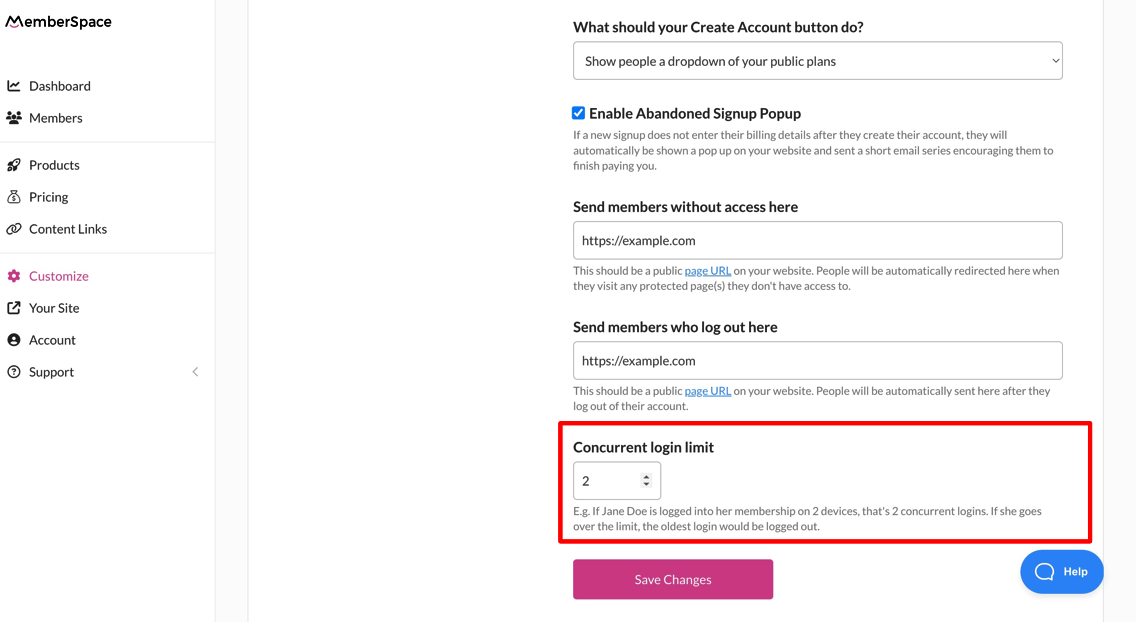This screenshot has height=622, width=1136.
Task: Click the Pricing money bag icon
Action: [14, 197]
